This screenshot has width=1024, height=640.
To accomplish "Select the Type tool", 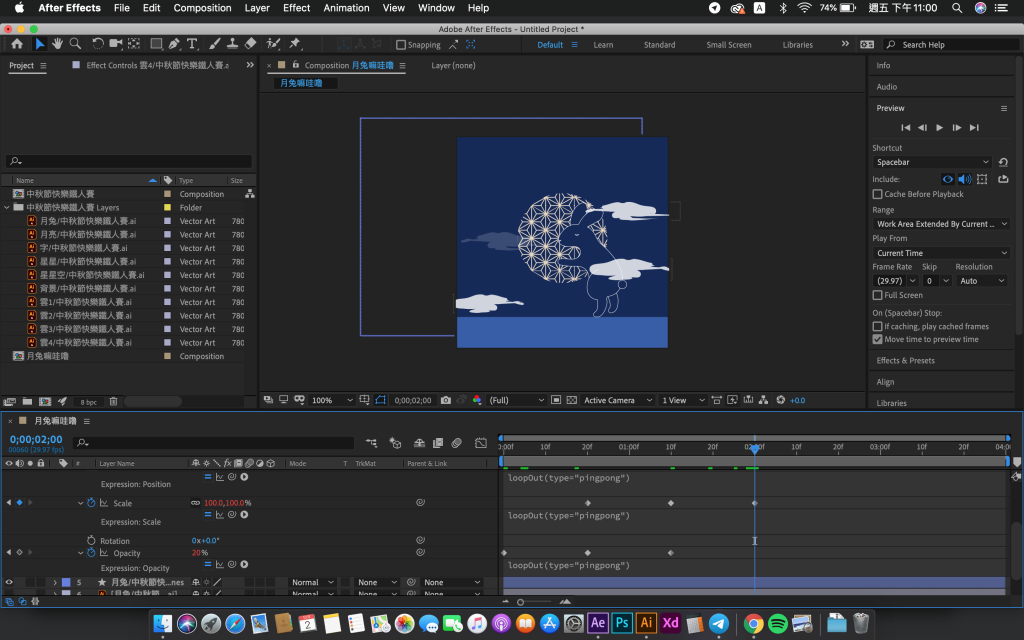I will (192, 44).
